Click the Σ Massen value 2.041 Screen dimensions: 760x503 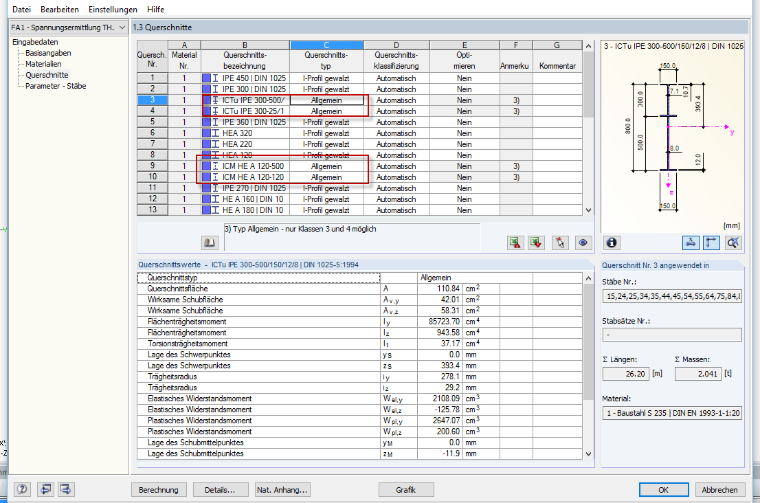[x=697, y=374]
